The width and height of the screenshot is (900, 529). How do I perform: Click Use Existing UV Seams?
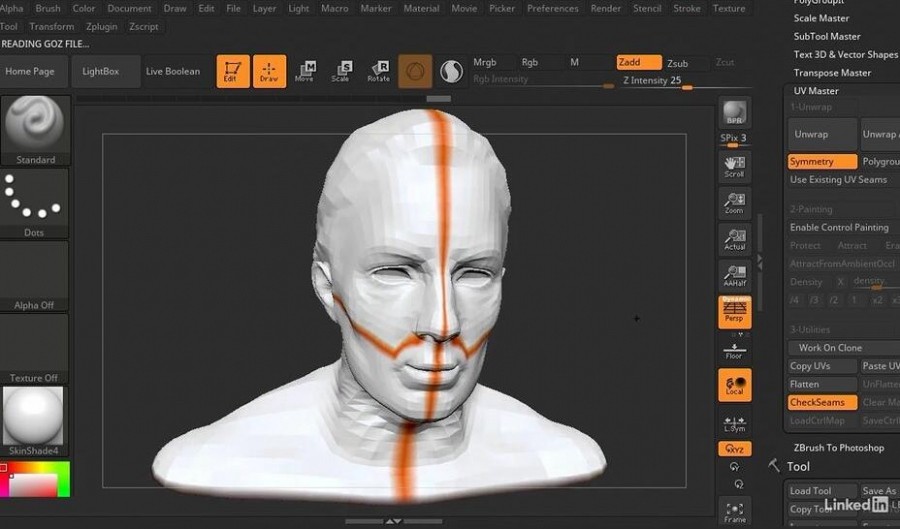839,180
